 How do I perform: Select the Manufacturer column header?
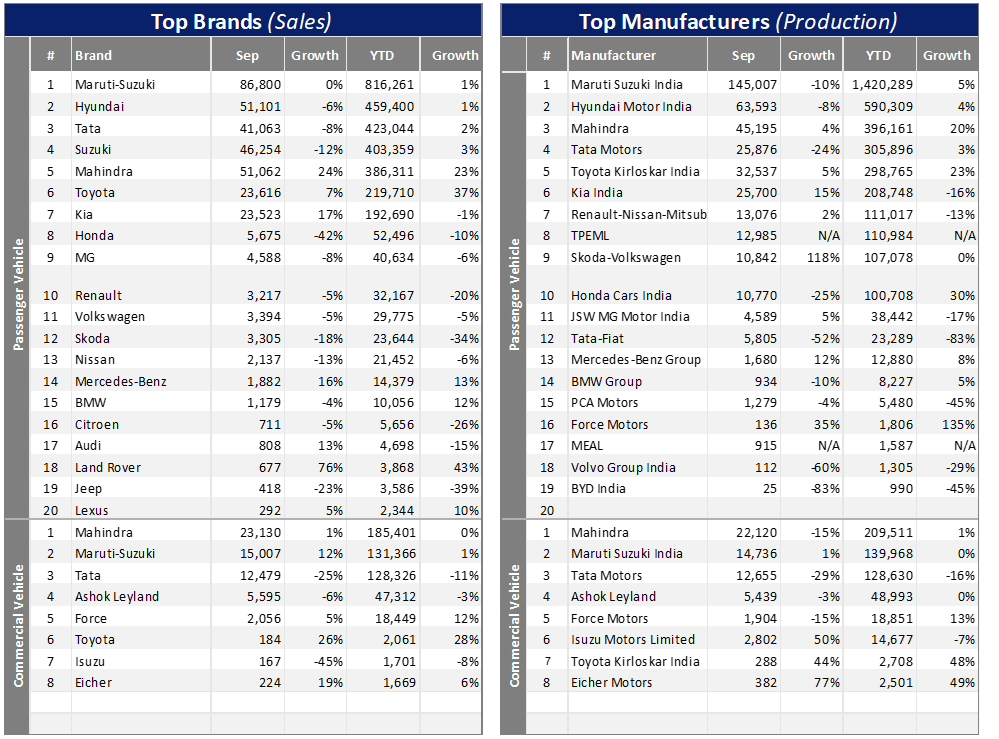tap(613, 56)
